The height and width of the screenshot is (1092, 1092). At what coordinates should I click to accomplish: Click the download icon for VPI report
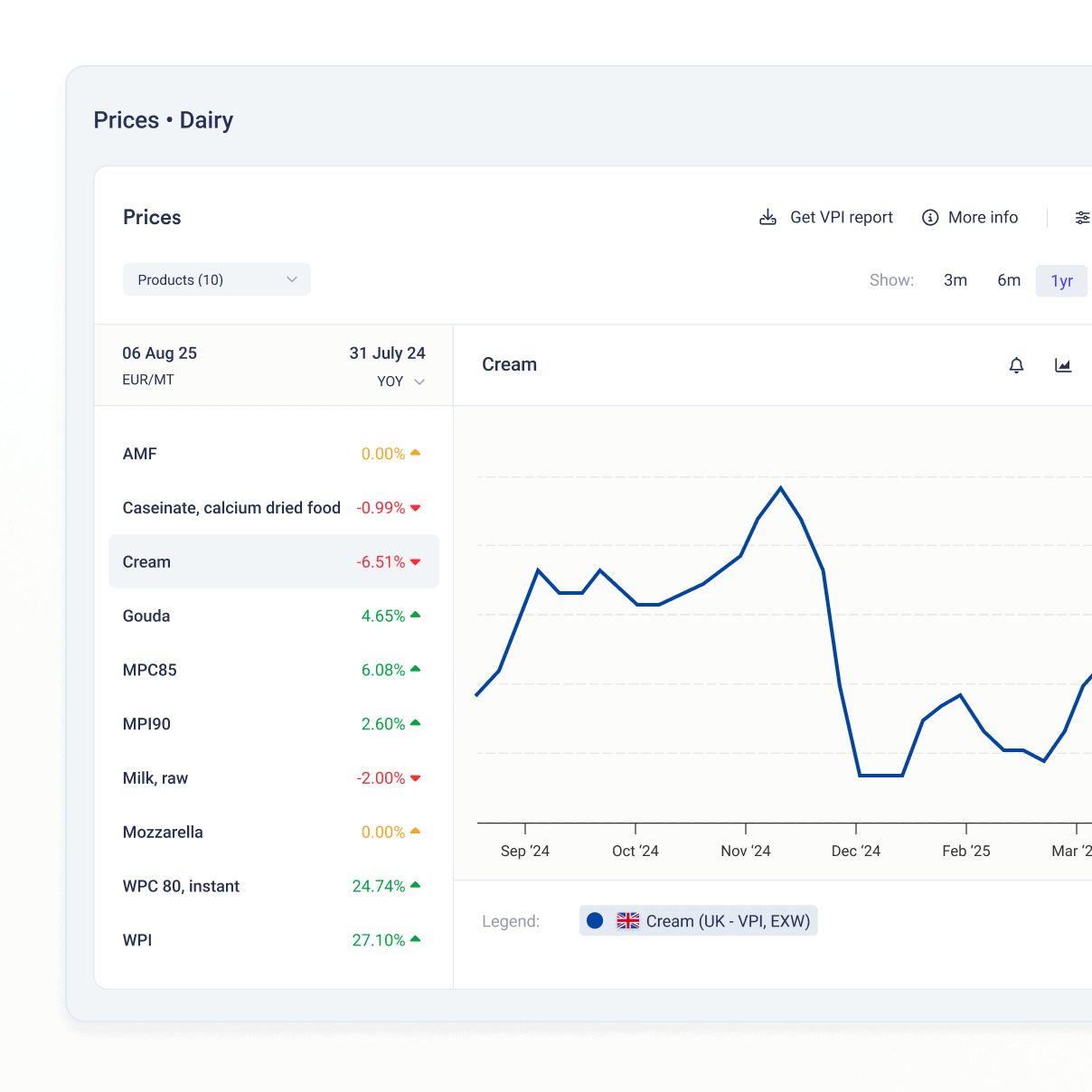click(767, 218)
